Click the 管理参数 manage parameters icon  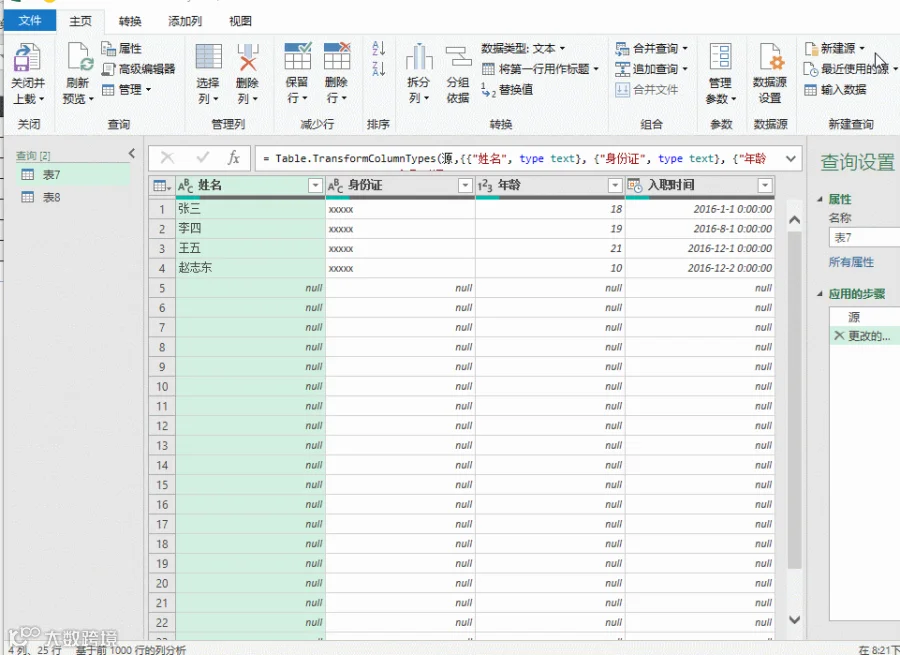pyautogui.click(x=720, y=56)
